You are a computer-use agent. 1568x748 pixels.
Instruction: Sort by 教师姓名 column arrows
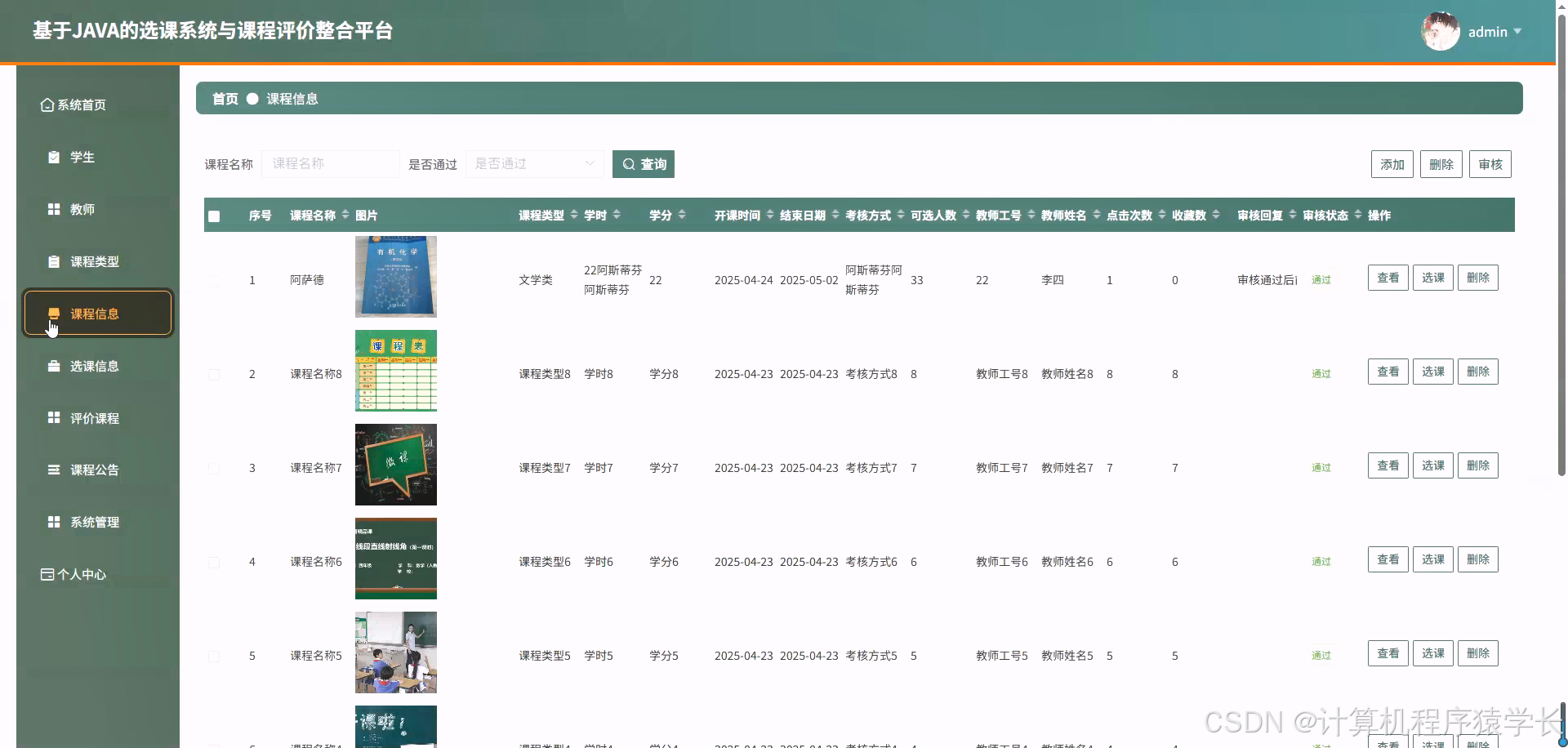(1097, 215)
